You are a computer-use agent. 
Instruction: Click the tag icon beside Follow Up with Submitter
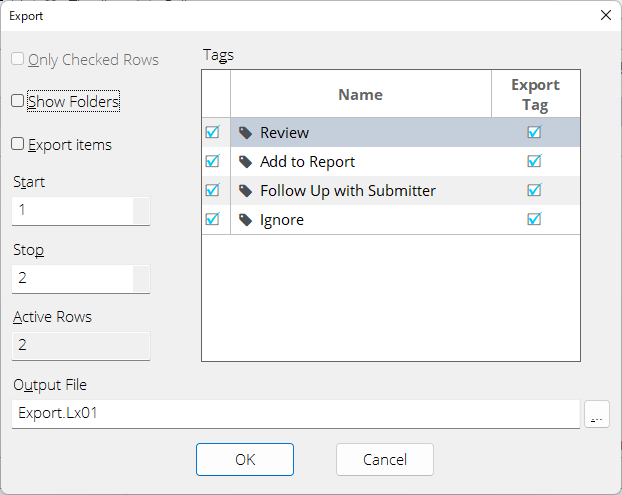pos(246,191)
